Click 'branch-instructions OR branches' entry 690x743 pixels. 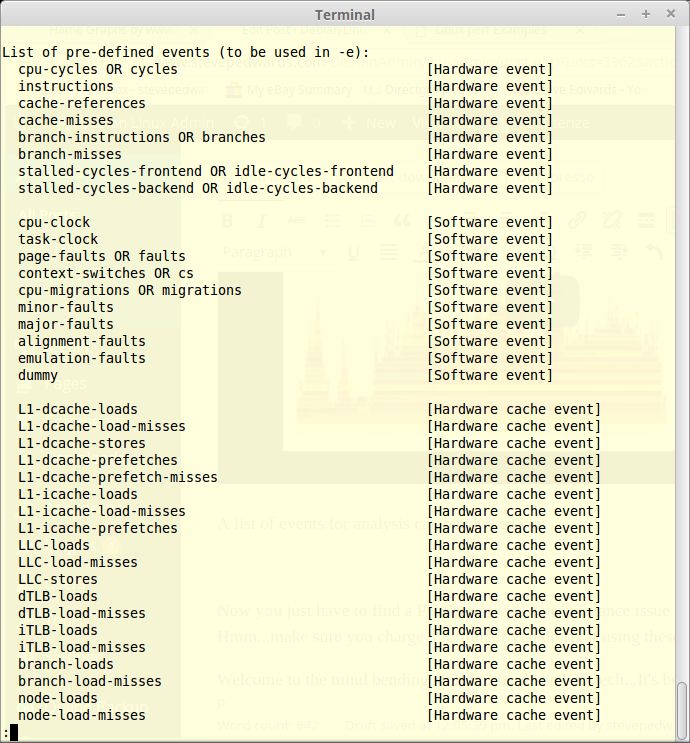tap(142, 137)
